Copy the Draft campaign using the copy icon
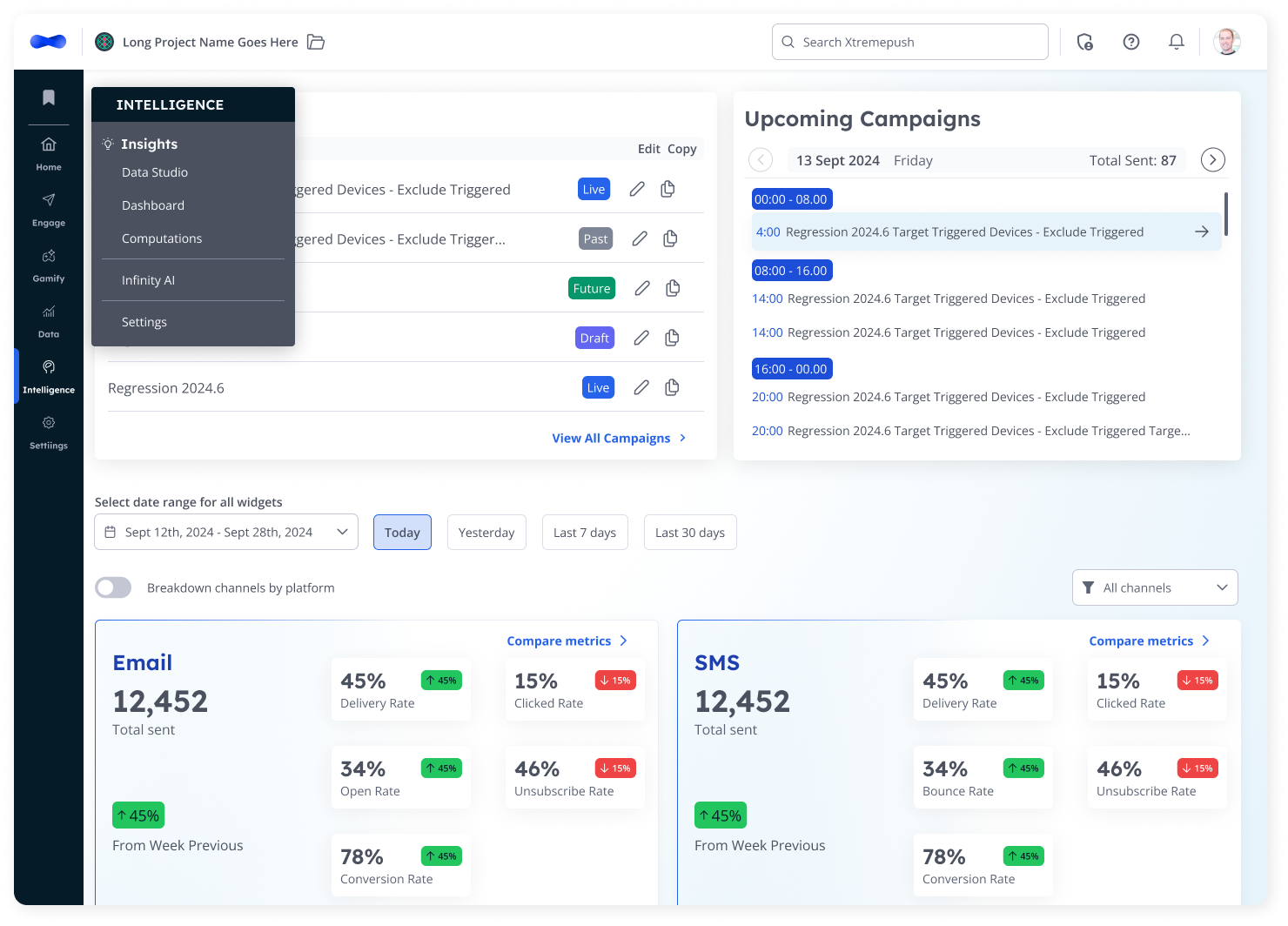This screenshot has height=926, width=1288. tap(672, 338)
